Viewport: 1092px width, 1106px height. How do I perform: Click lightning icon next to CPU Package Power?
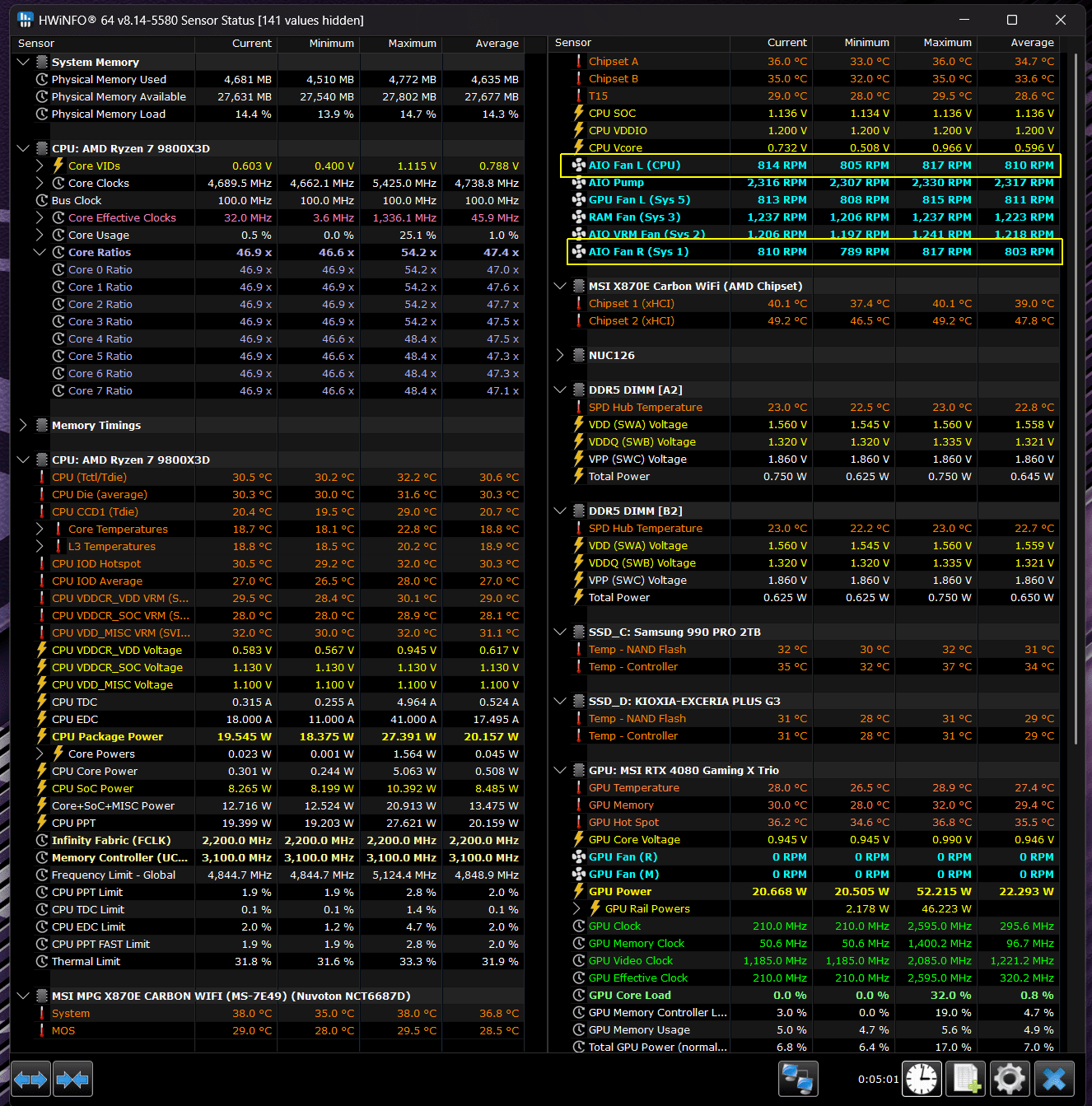[42, 736]
